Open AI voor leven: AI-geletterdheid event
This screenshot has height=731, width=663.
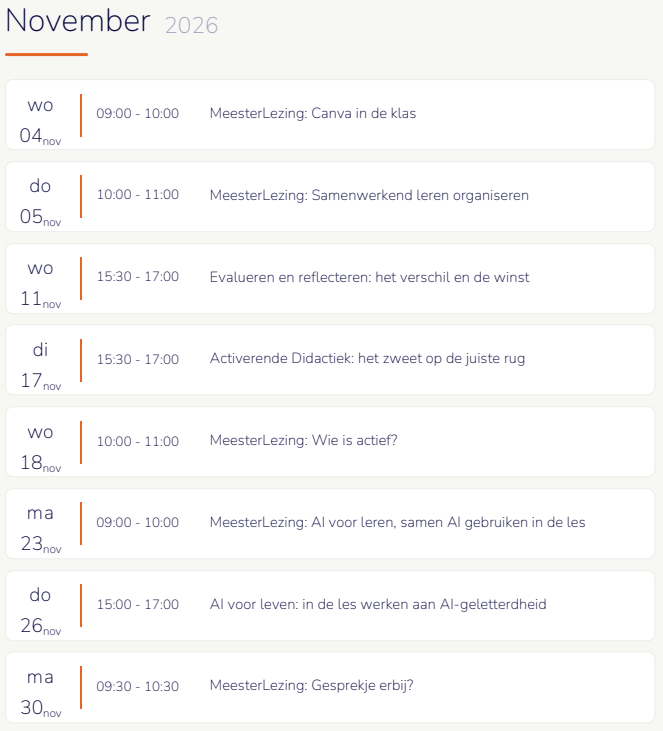tap(378, 604)
